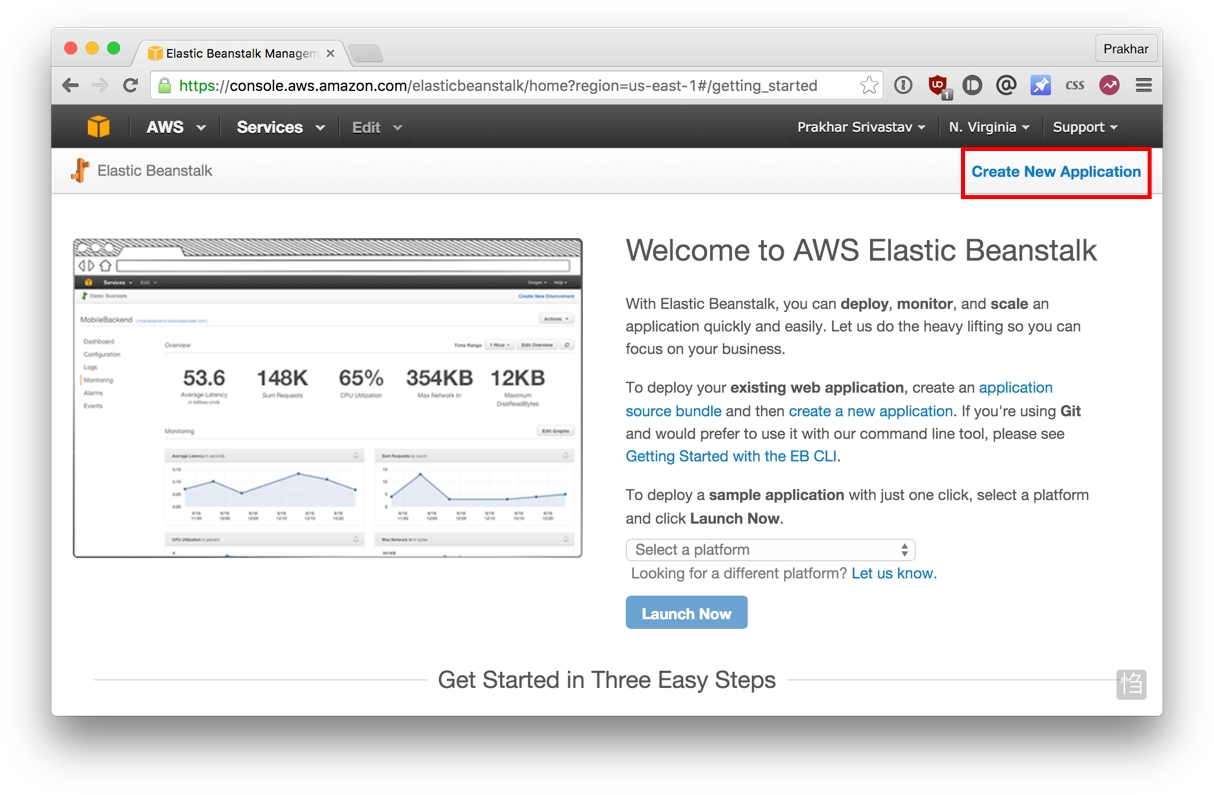Click the AWS orange cube logo

pyautogui.click(x=98, y=127)
